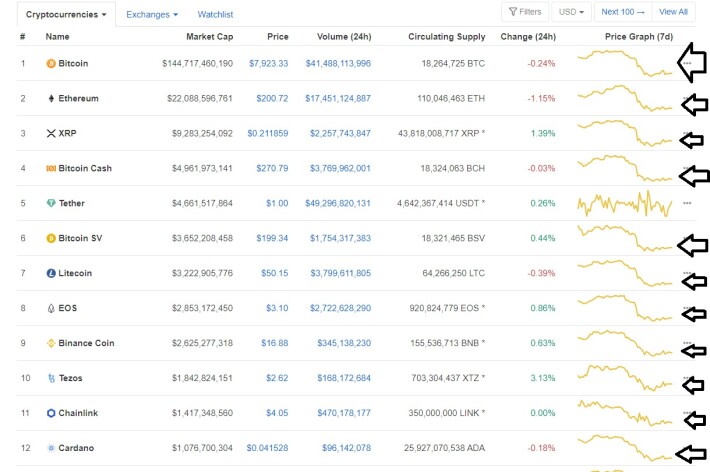Viewport: 710px width, 472px height.
Task: Click the EOS logo icon
Action: 51,308
